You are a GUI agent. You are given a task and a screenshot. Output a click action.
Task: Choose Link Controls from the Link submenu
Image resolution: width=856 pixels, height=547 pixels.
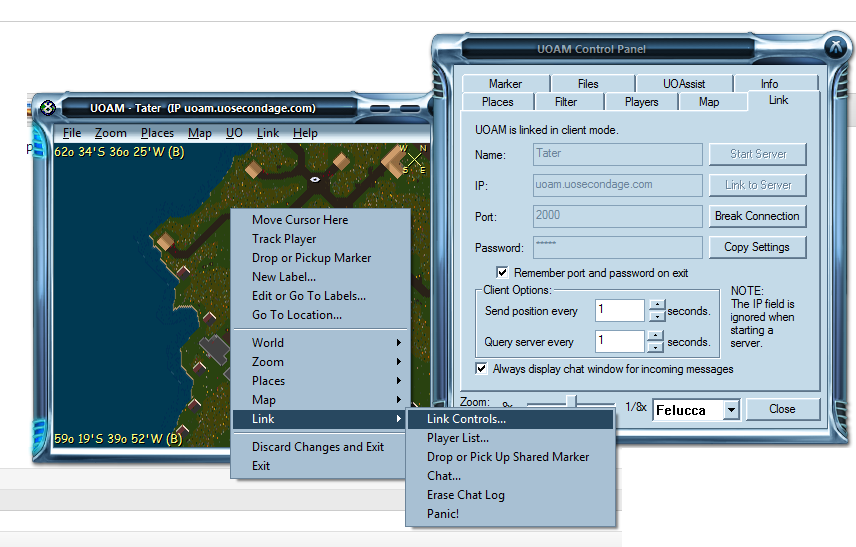click(466, 419)
